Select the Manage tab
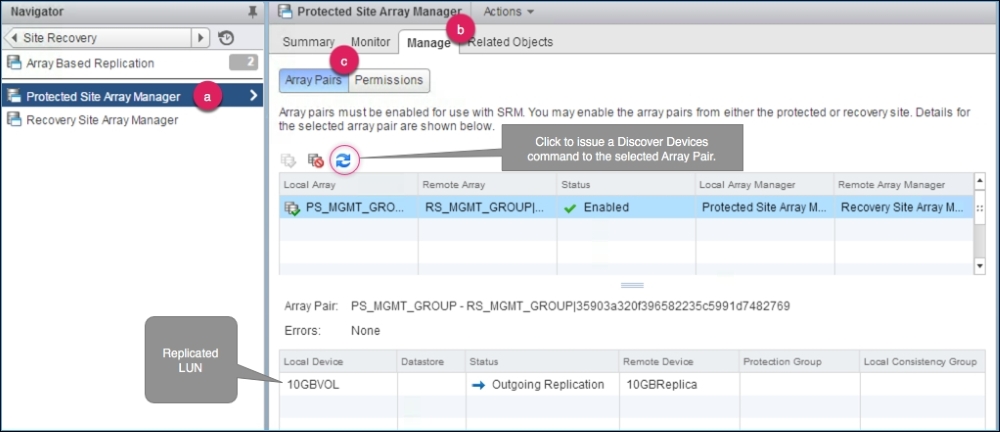Viewport: 1000px width, 432px height. pos(429,43)
